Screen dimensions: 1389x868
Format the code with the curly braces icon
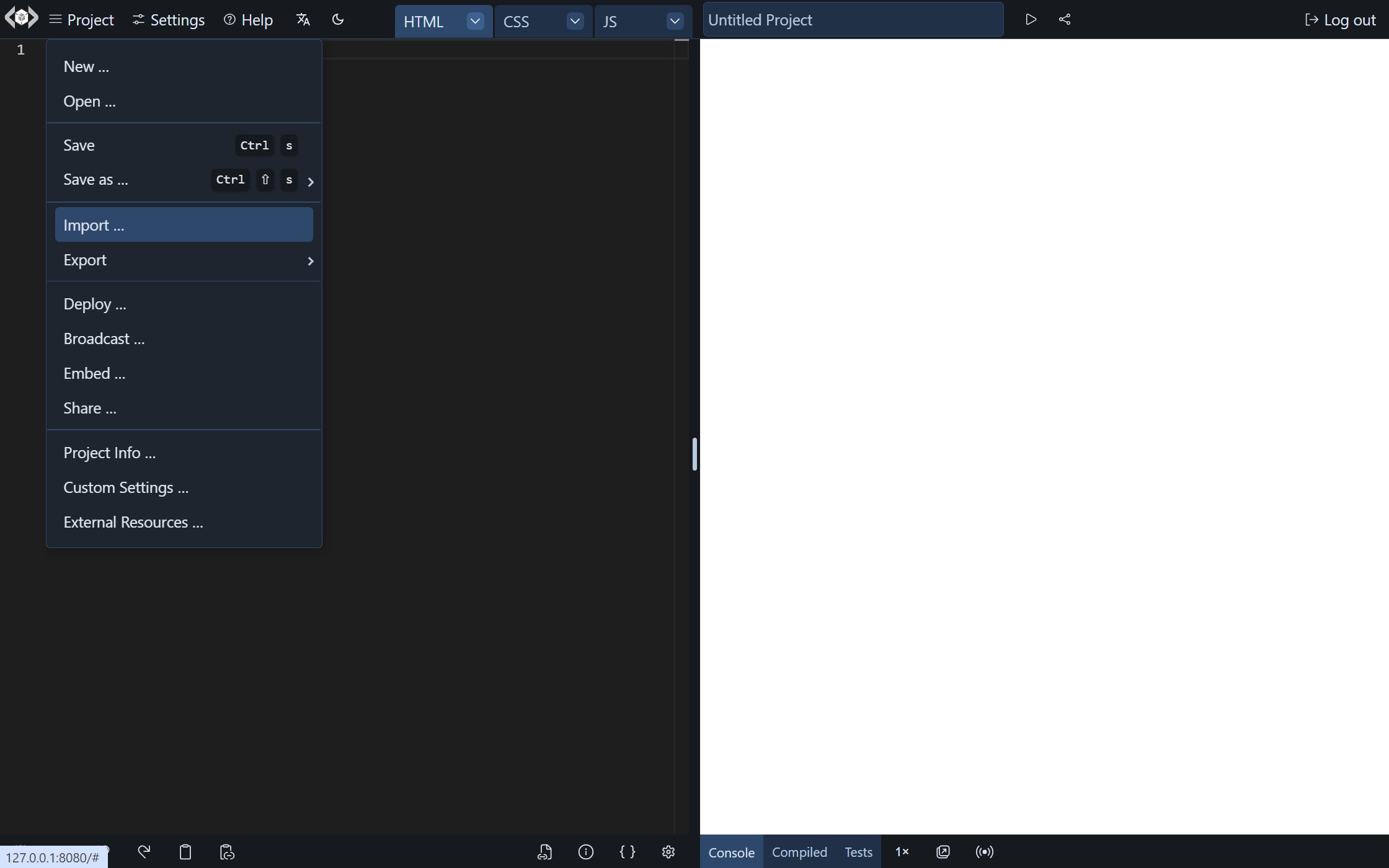(x=627, y=852)
